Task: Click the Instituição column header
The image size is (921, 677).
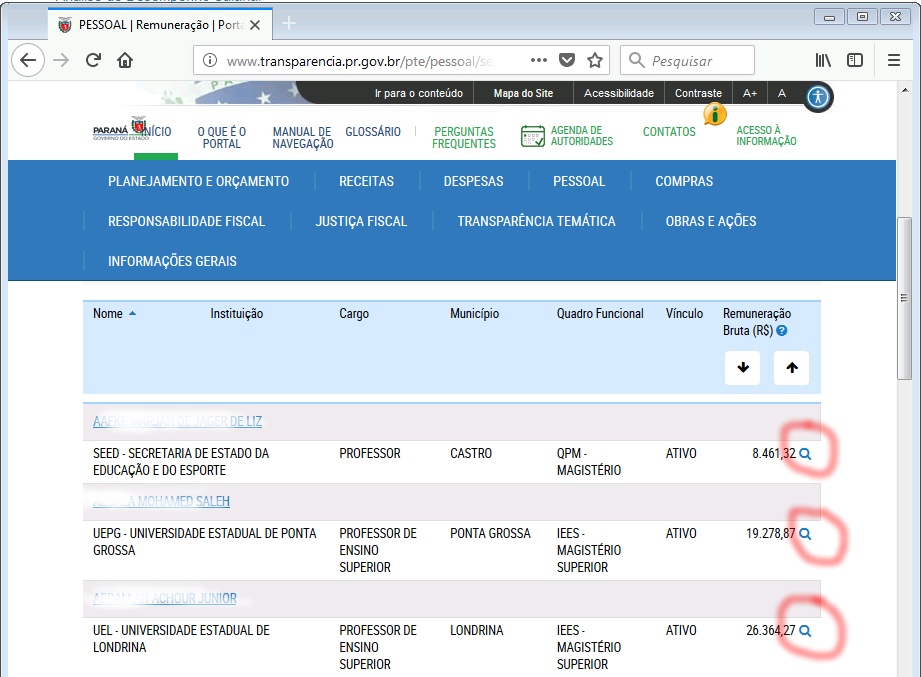Action: [237, 314]
